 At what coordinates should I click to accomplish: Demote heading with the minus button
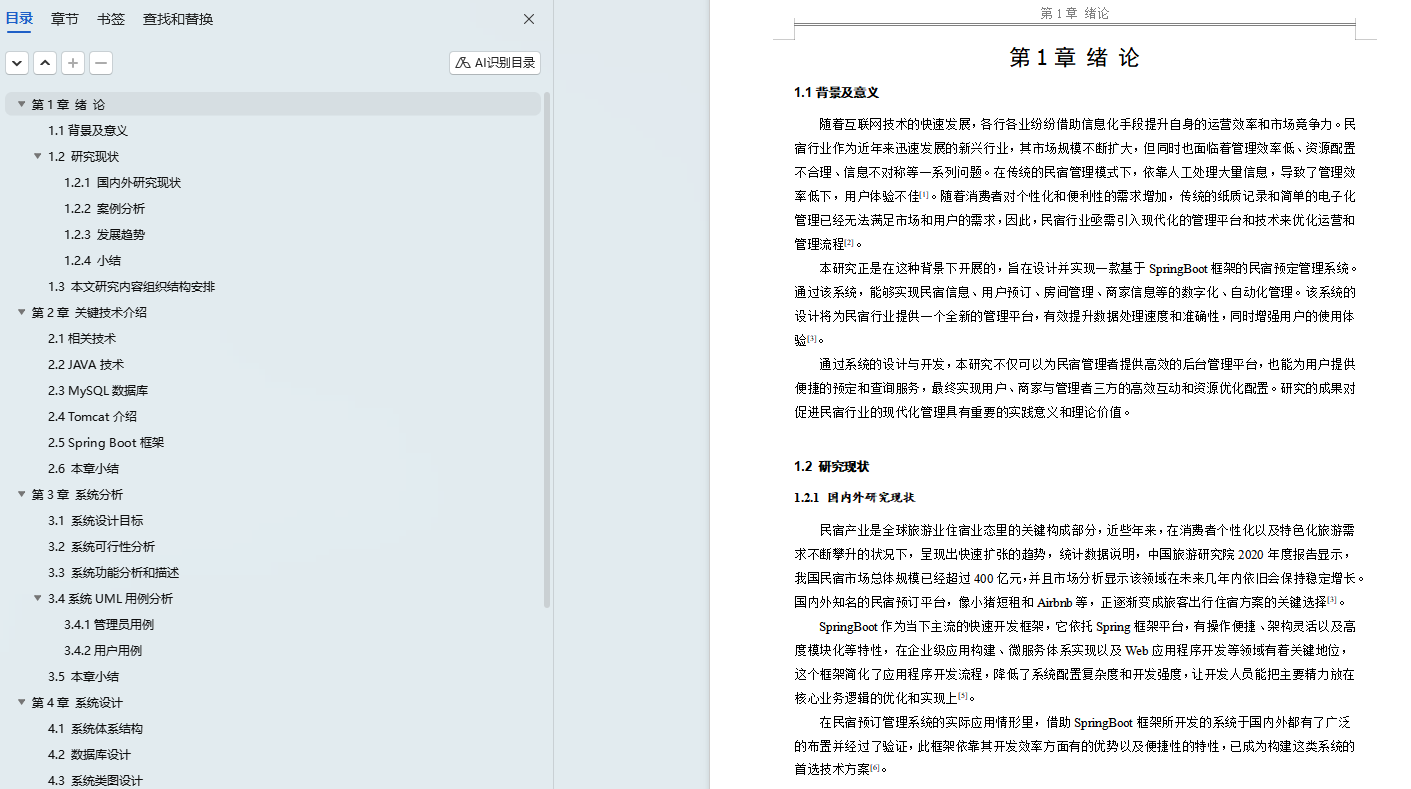coord(101,63)
